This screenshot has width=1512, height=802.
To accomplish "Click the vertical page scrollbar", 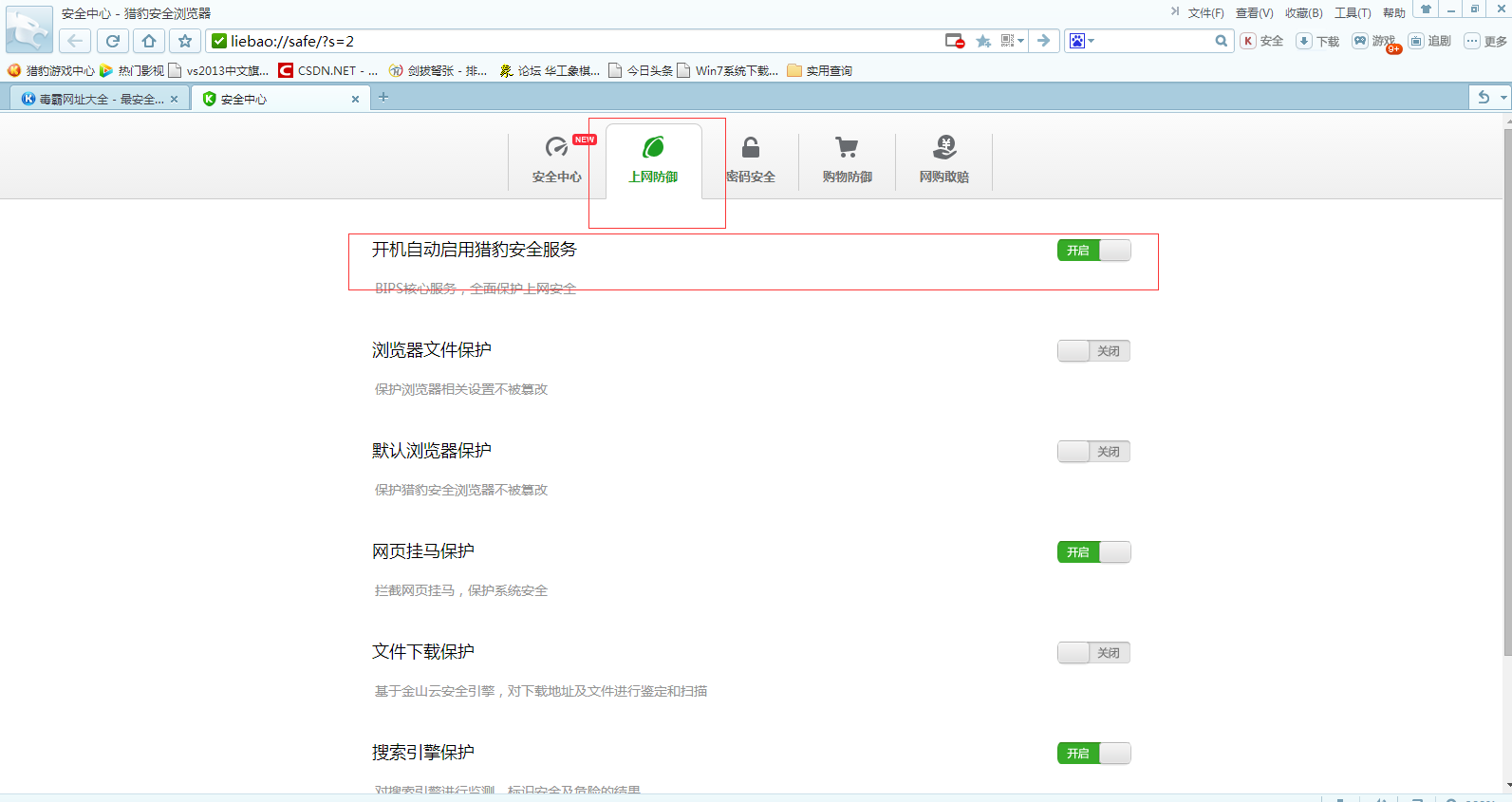I will 1507,391.
